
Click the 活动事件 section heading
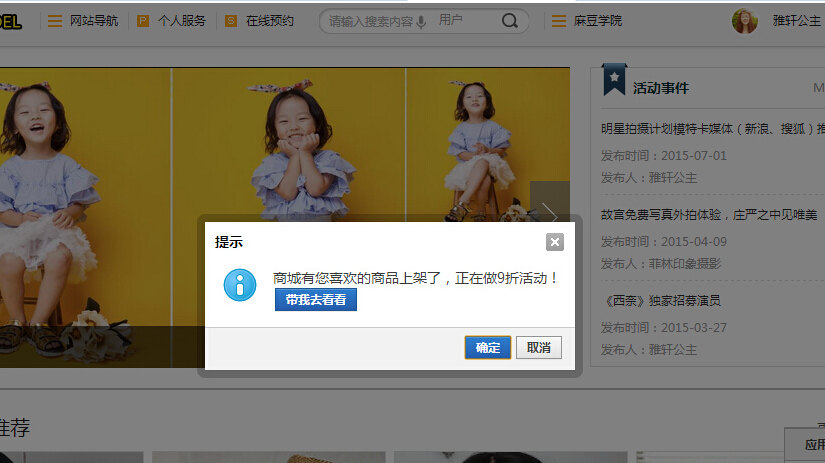(661, 88)
